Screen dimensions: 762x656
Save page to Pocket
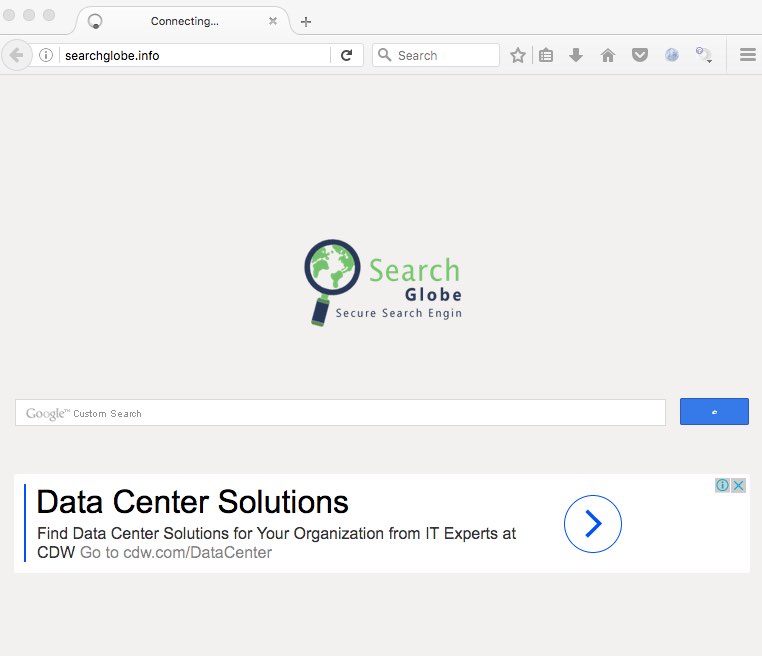(639, 56)
